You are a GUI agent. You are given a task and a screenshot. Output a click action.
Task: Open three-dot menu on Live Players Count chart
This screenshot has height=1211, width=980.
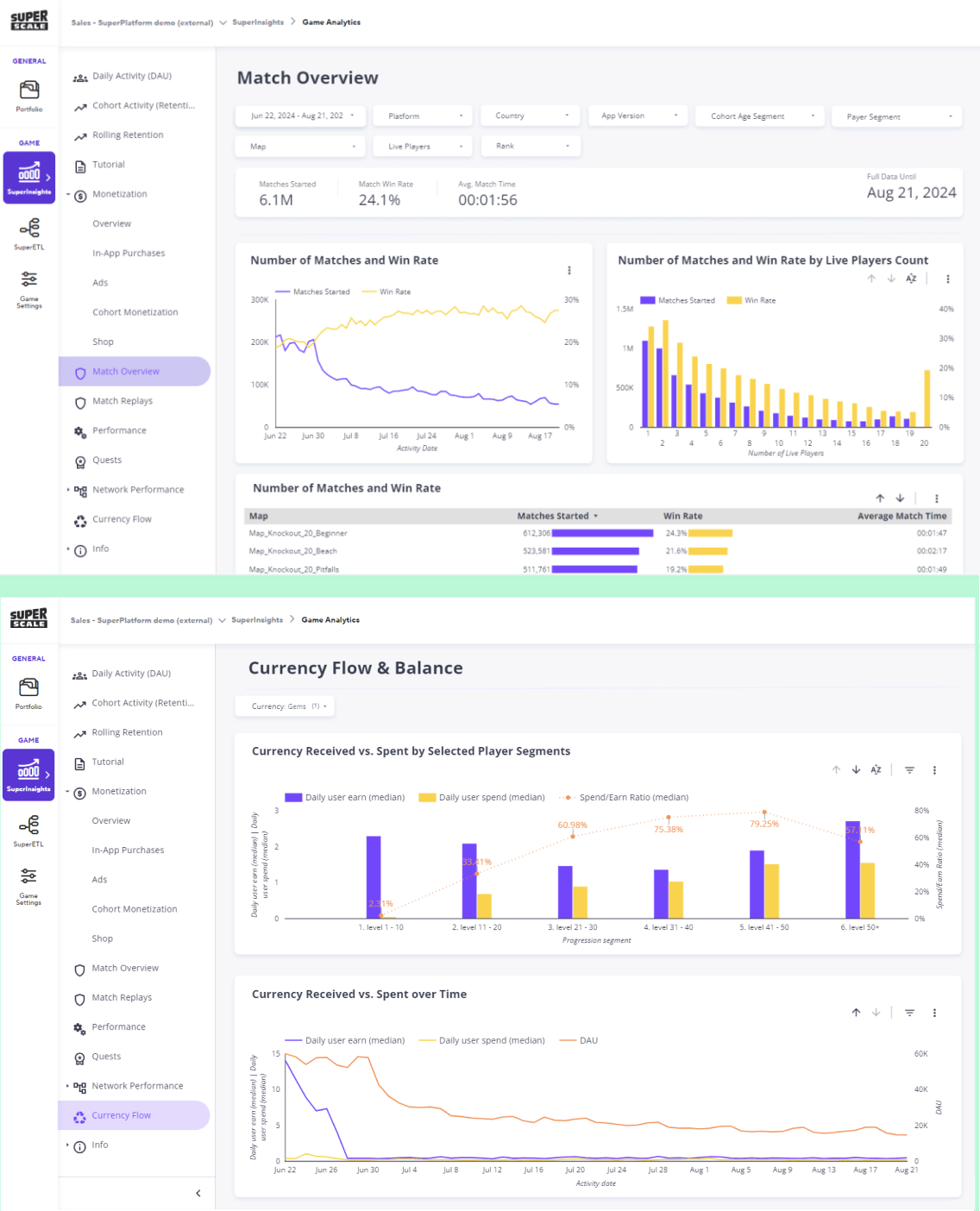point(948,279)
